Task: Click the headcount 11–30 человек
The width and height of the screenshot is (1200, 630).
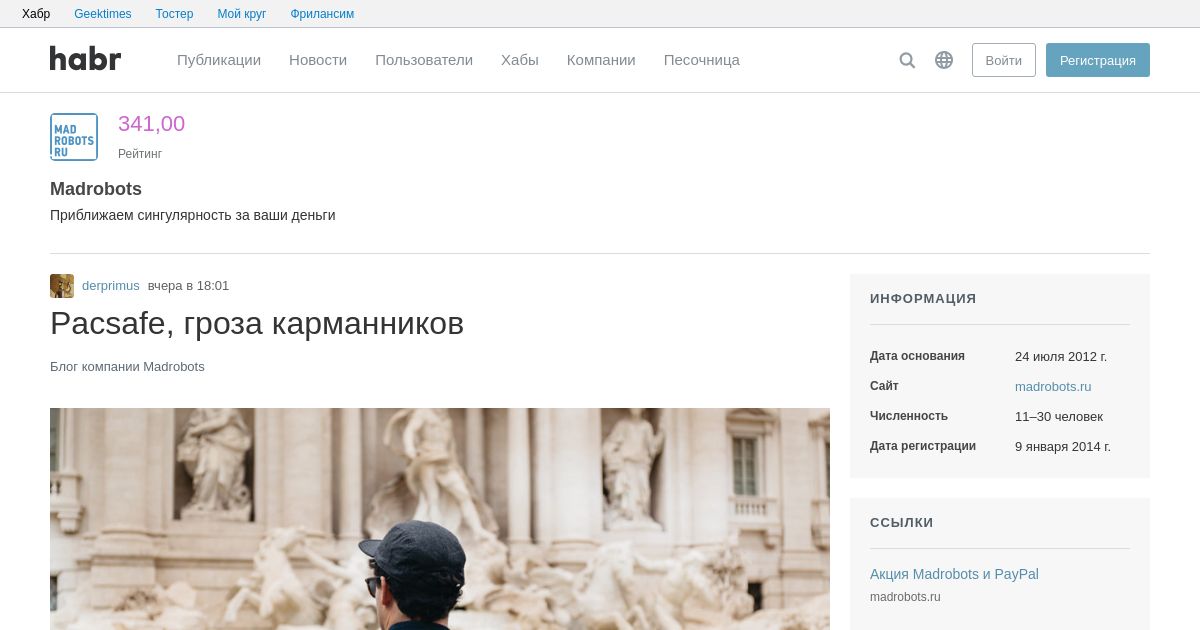Action: 1059,417
